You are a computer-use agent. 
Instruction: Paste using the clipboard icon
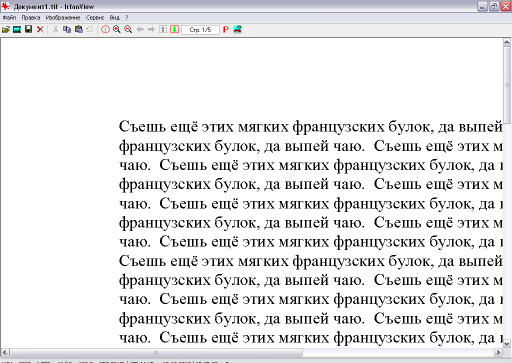tap(79, 30)
